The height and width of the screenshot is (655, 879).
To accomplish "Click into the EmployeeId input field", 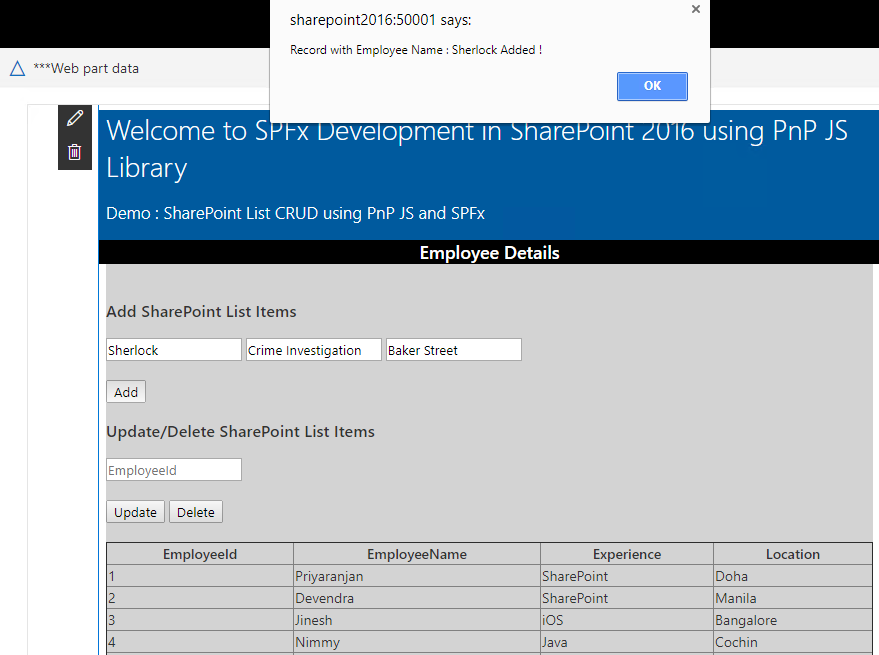I will click(174, 470).
